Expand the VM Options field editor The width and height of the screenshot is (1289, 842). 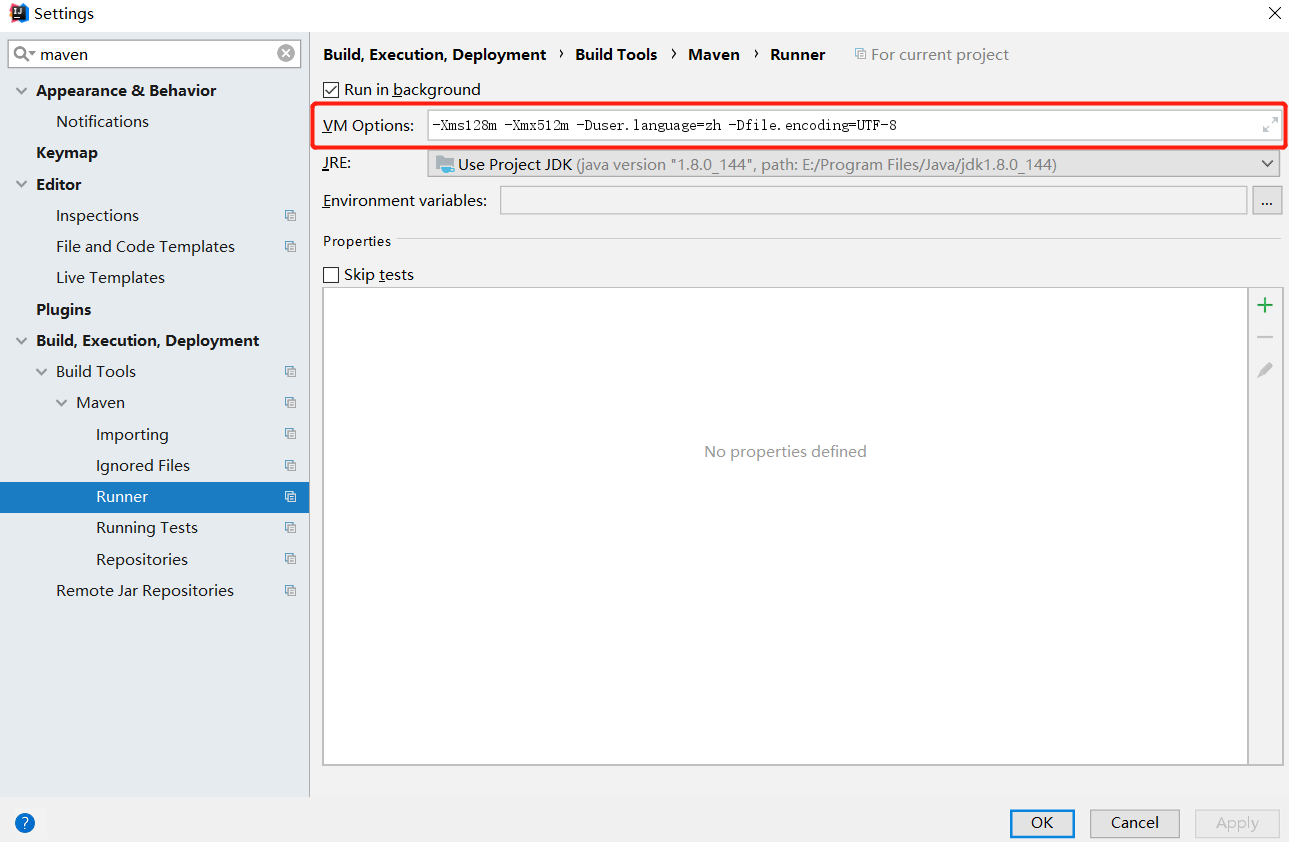1270,125
